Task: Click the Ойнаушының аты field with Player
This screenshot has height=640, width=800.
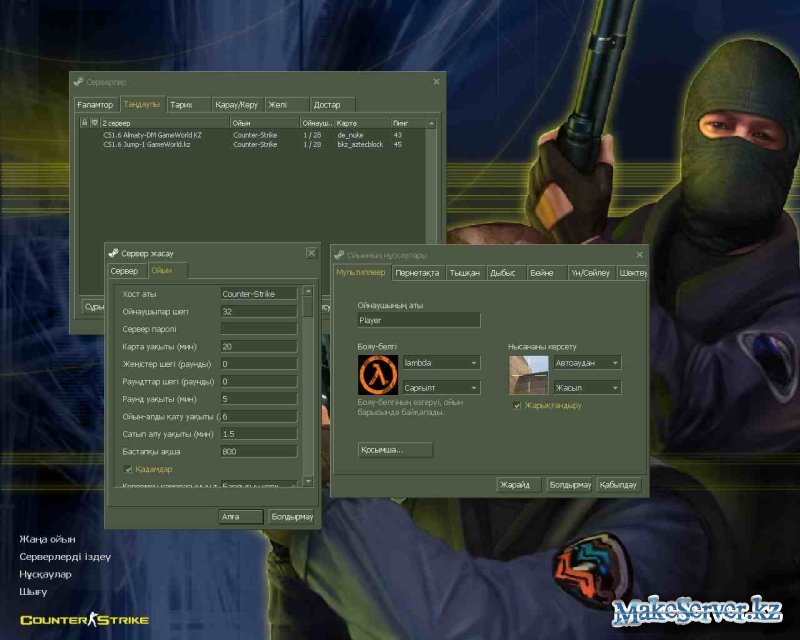Action: (418, 320)
